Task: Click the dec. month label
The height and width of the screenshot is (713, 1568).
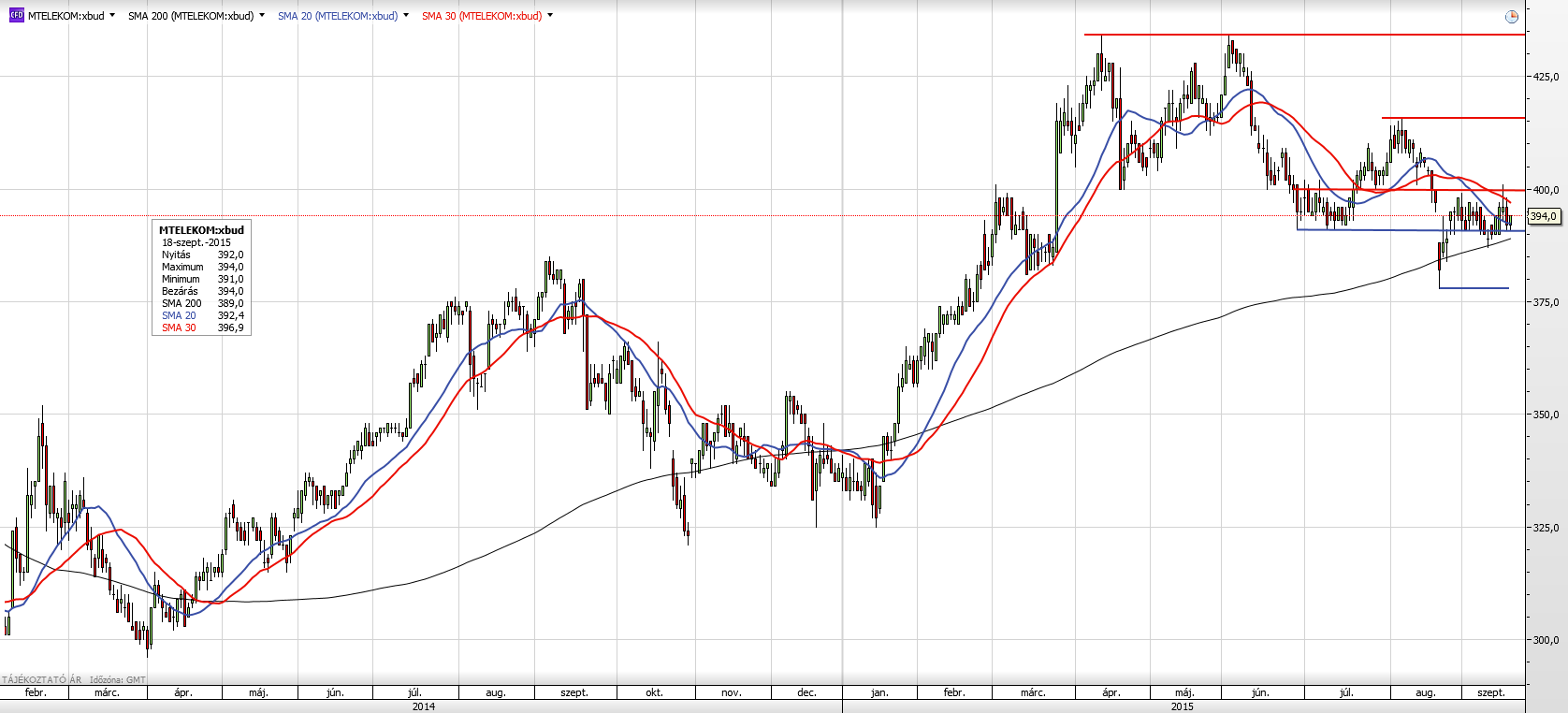Action: pyautogui.click(x=806, y=692)
